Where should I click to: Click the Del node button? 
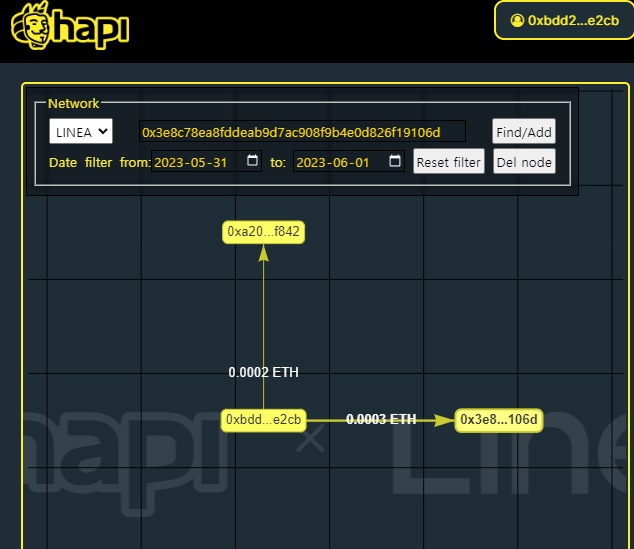[524, 161]
